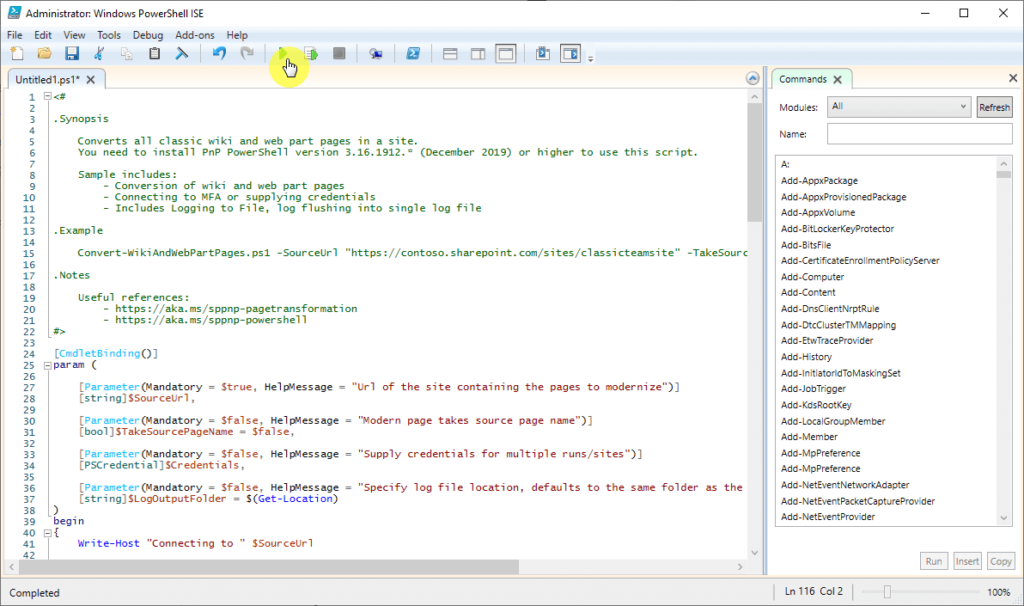Open the View menu
The height and width of the screenshot is (606, 1024).
(x=74, y=35)
